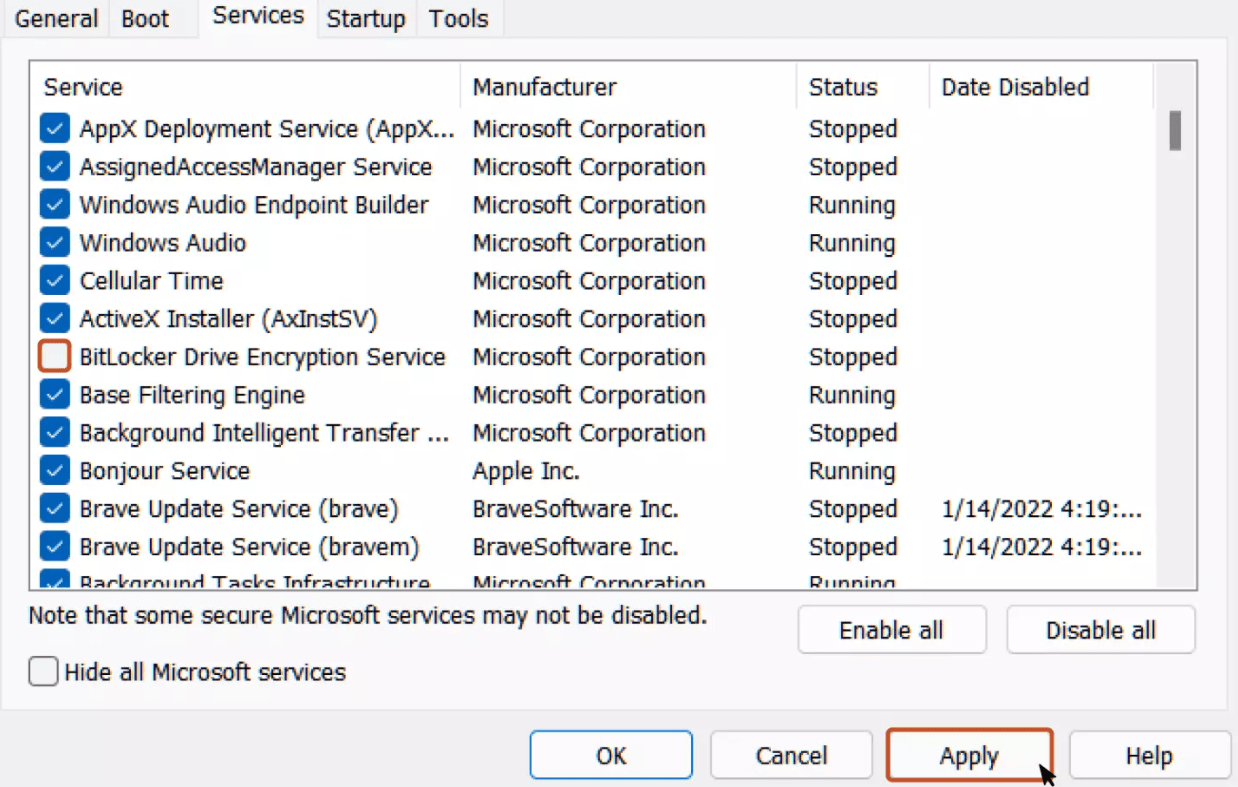Viewport: 1238px width, 787px height.
Task: Sort list by Status column header
Action: pos(843,87)
